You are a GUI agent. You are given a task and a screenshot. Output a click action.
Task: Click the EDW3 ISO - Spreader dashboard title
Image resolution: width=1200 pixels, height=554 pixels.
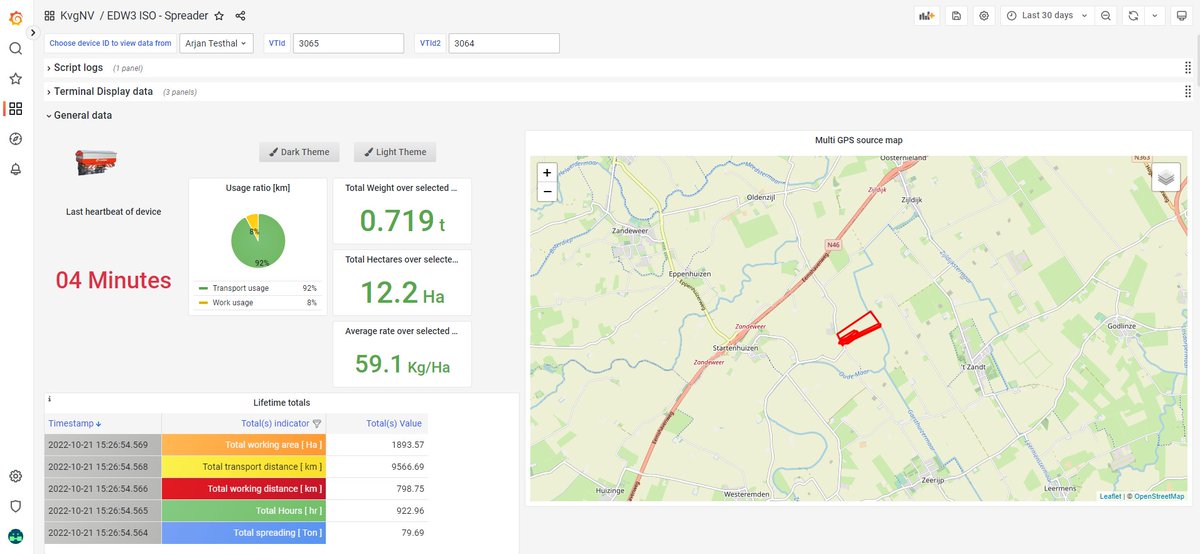coord(157,16)
